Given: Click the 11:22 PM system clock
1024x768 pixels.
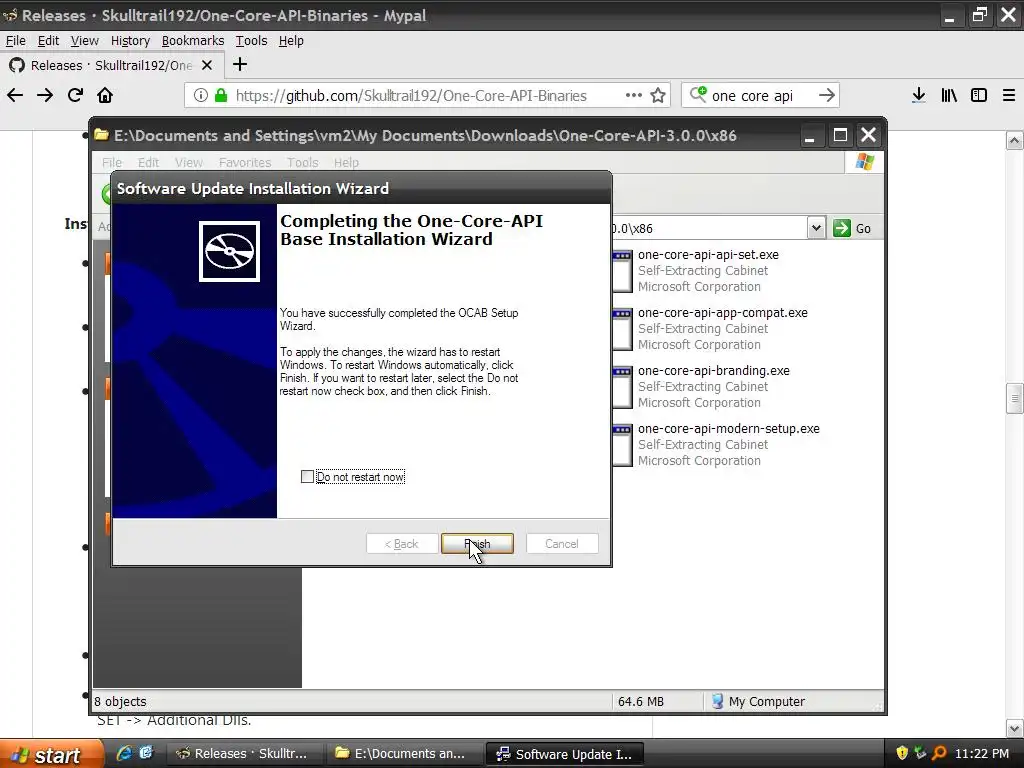Looking at the screenshot, I should click(x=982, y=754).
